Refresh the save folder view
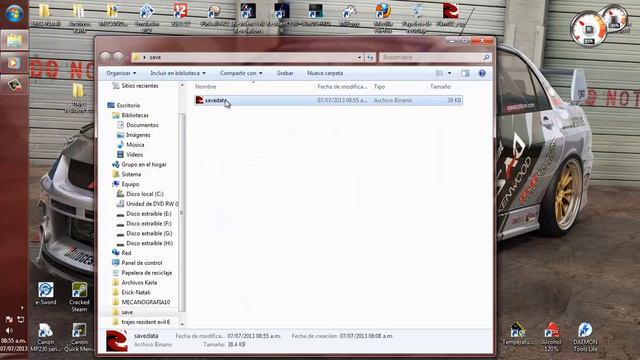The height and width of the screenshot is (360, 640). 370,58
